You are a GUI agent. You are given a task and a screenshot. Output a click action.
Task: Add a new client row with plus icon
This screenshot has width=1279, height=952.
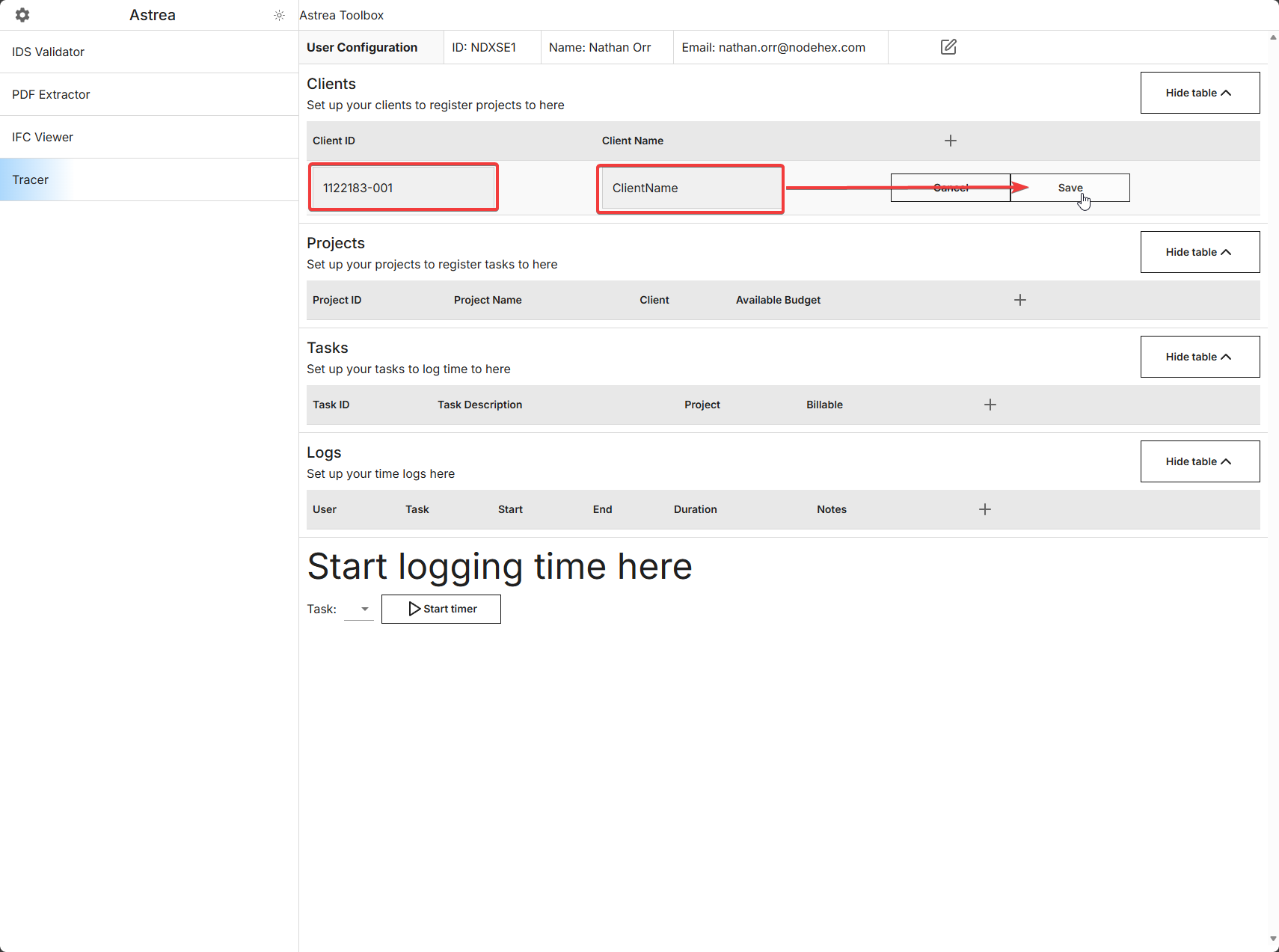(951, 140)
